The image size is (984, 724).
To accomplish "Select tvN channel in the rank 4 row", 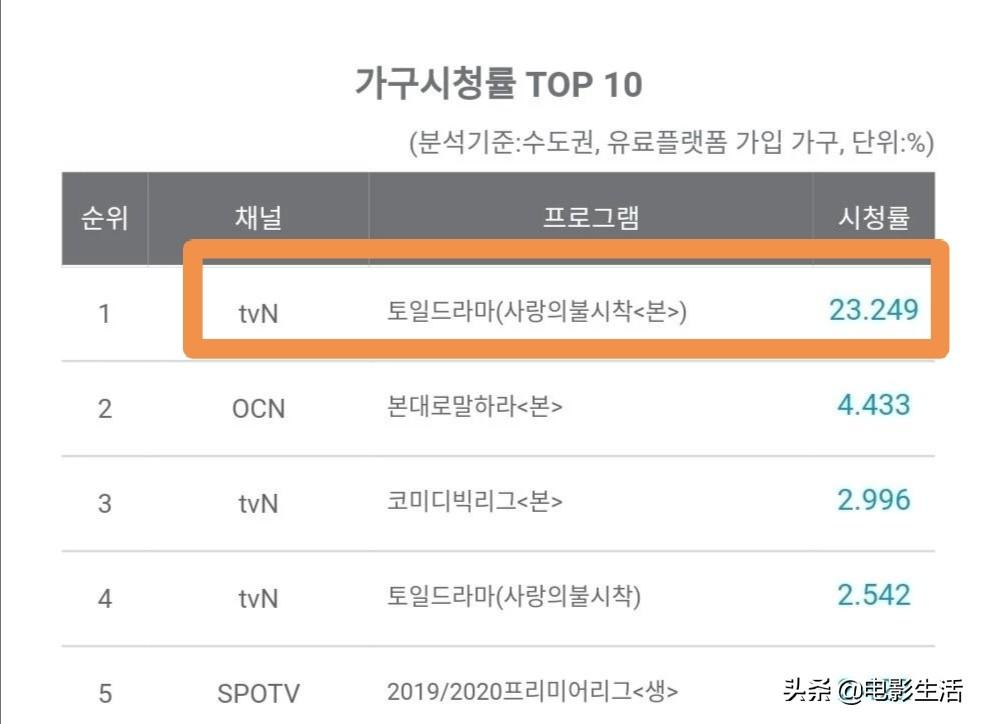I will coord(258,597).
